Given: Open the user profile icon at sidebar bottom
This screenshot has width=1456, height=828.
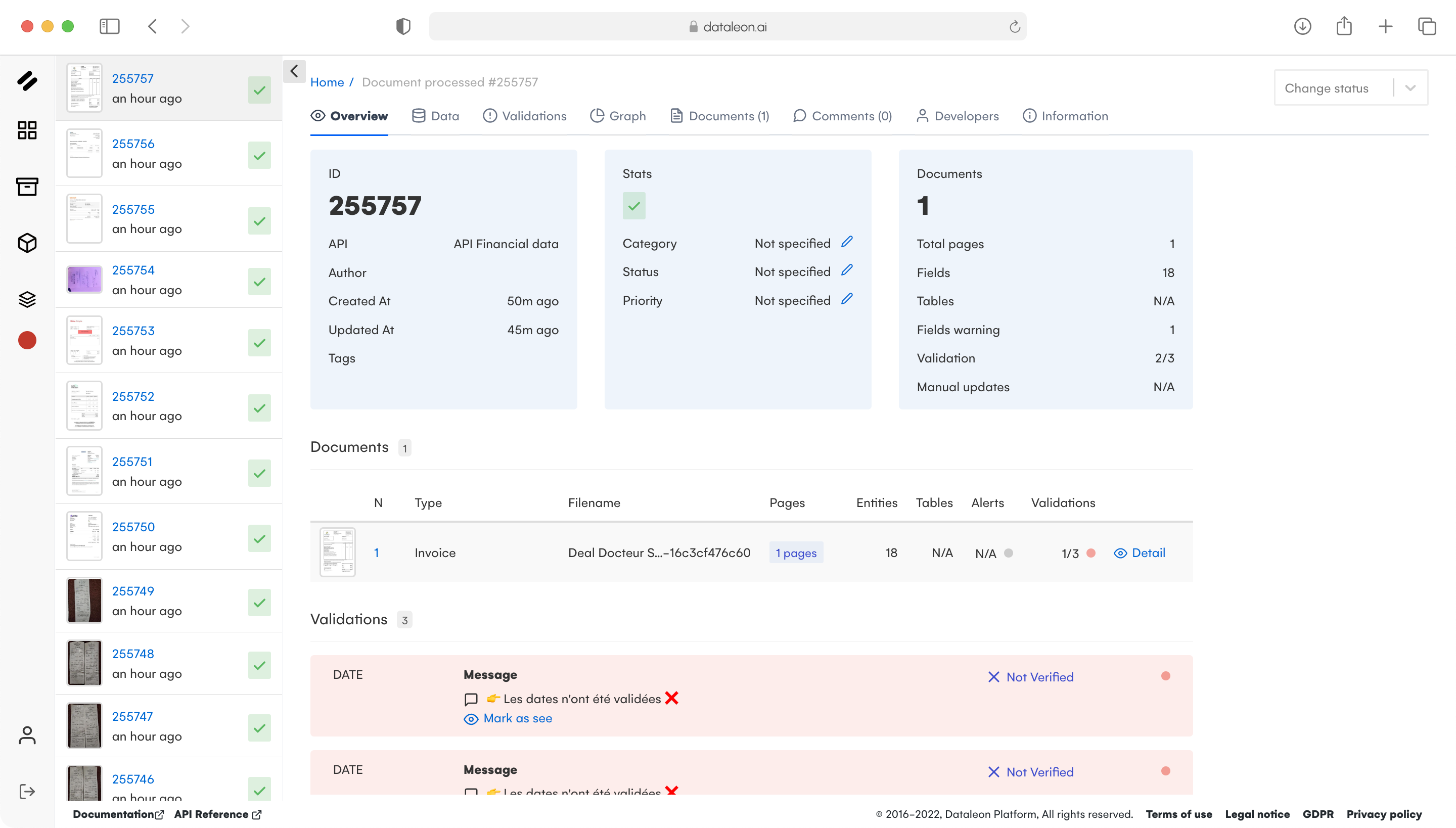Looking at the screenshot, I should click(x=27, y=735).
